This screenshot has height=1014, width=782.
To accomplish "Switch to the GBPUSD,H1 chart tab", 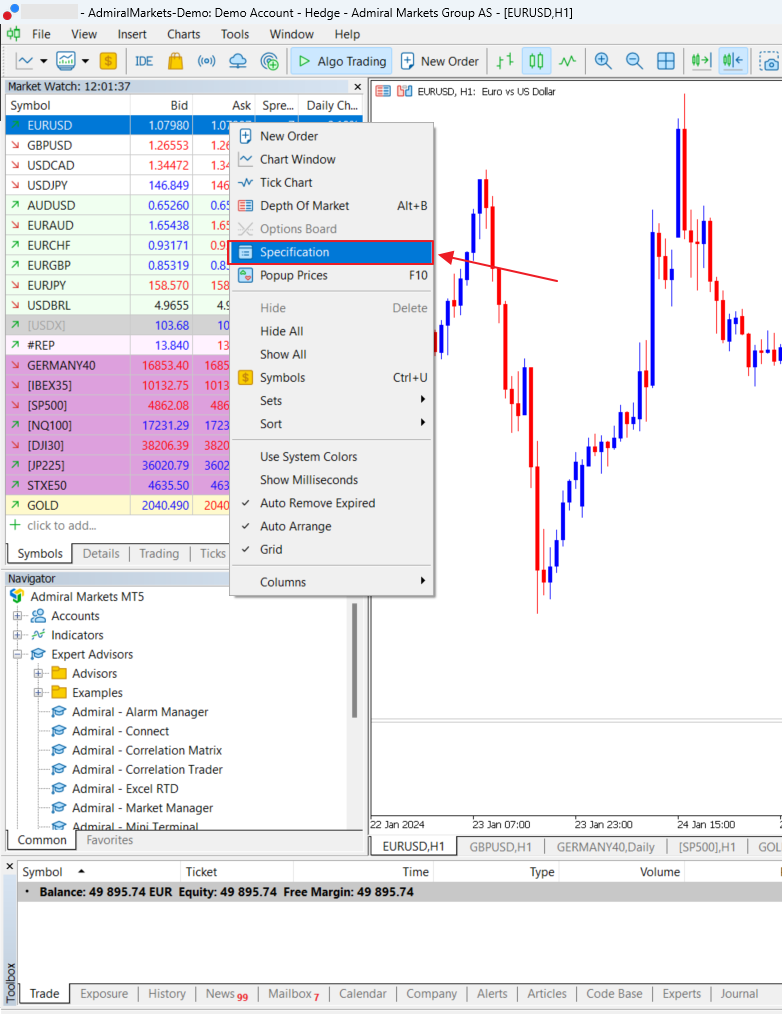I will click(x=501, y=847).
